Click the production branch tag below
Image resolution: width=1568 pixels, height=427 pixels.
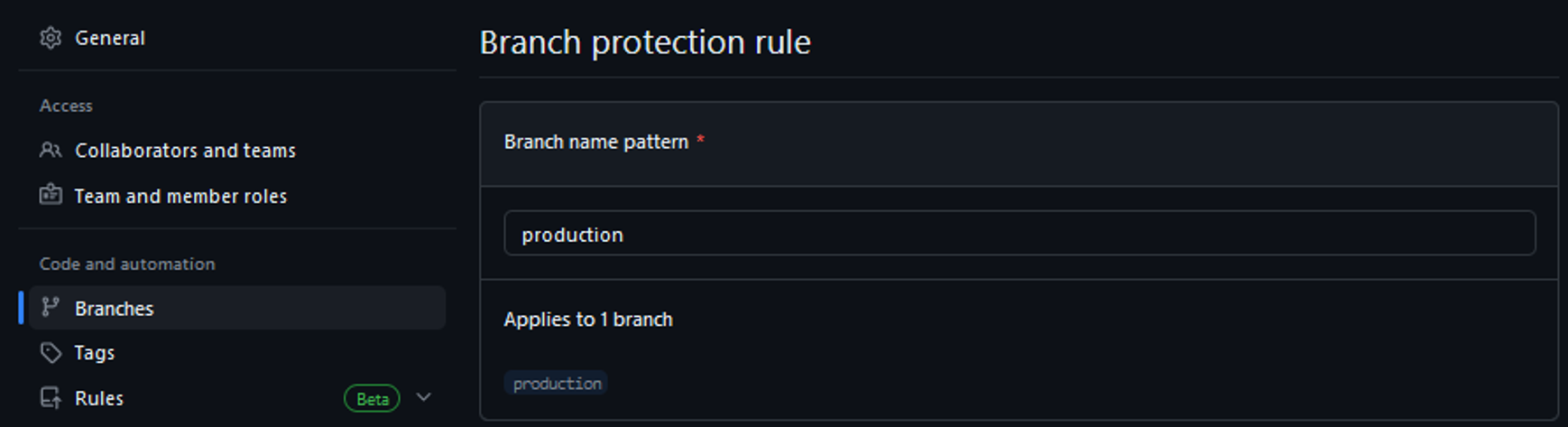click(x=557, y=384)
